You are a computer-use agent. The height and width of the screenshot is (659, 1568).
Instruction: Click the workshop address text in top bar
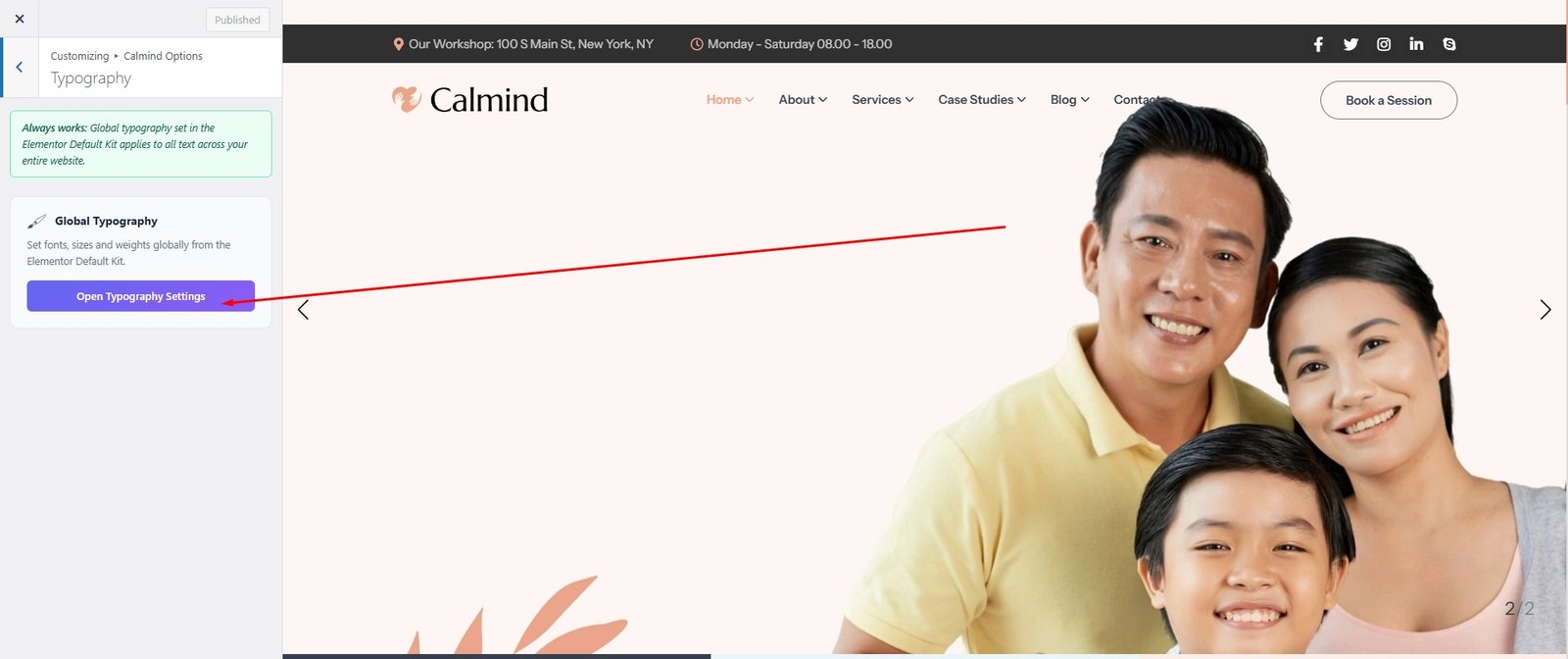tap(530, 44)
